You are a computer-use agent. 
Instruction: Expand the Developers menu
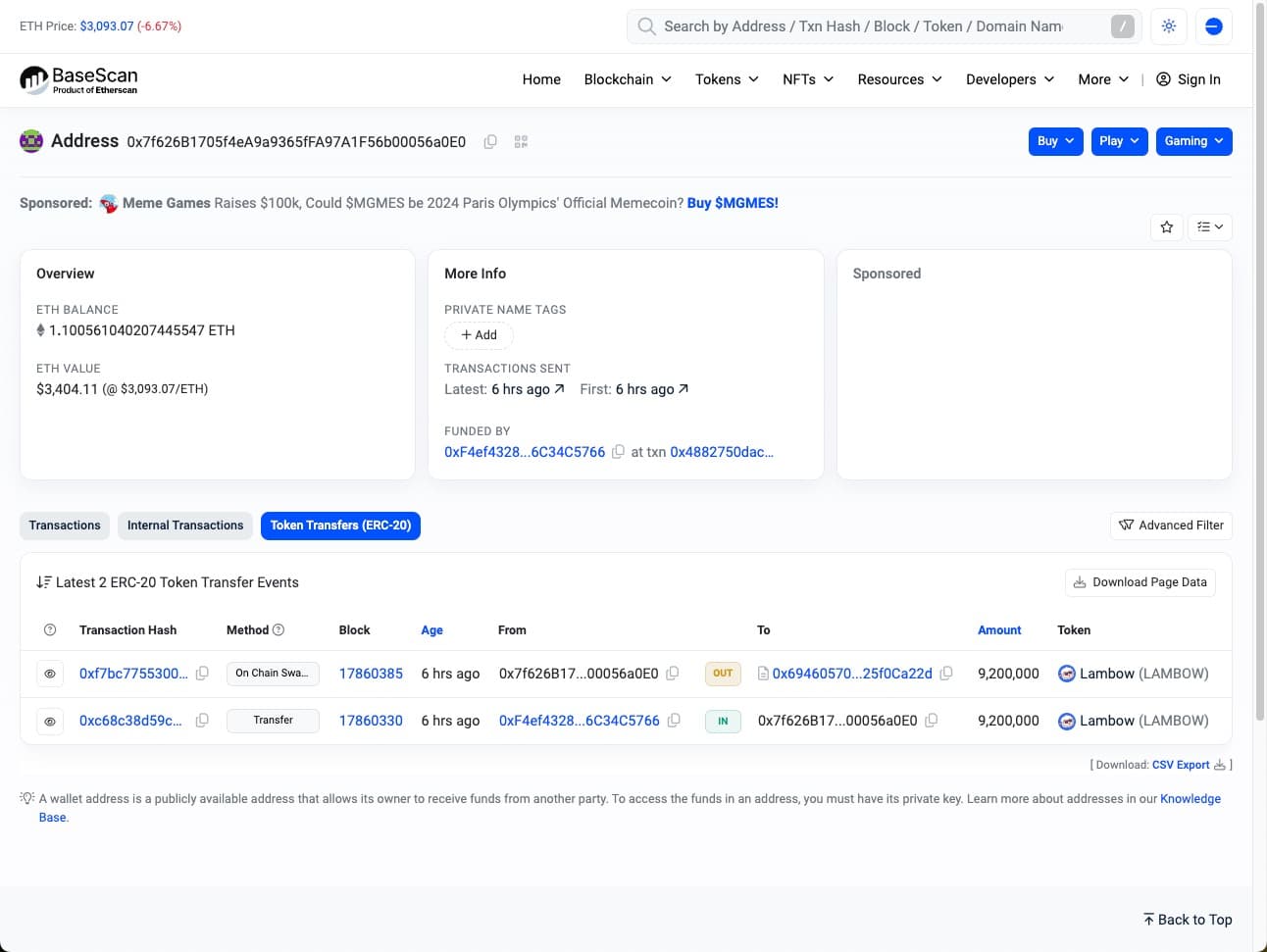pyautogui.click(x=1010, y=79)
